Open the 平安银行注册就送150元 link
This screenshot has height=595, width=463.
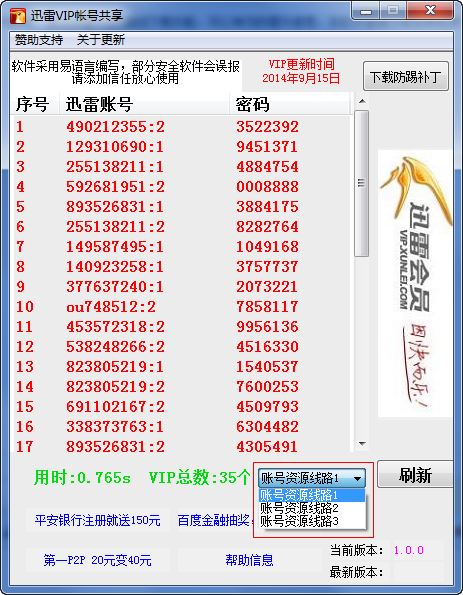click(x=98, y=520)
